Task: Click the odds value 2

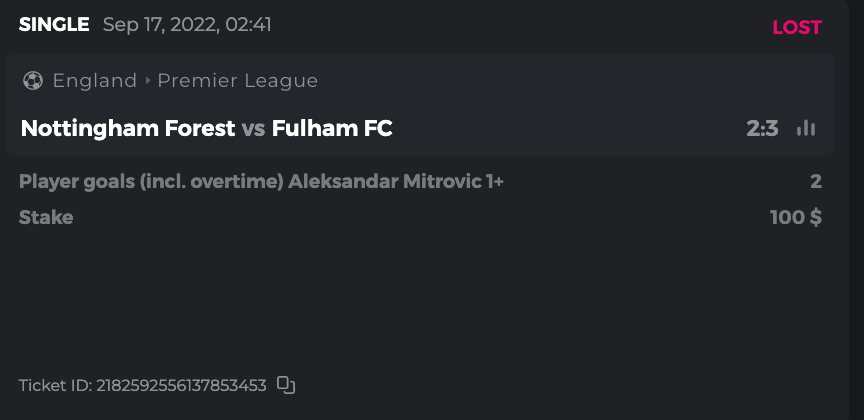Action: [815, 182]
